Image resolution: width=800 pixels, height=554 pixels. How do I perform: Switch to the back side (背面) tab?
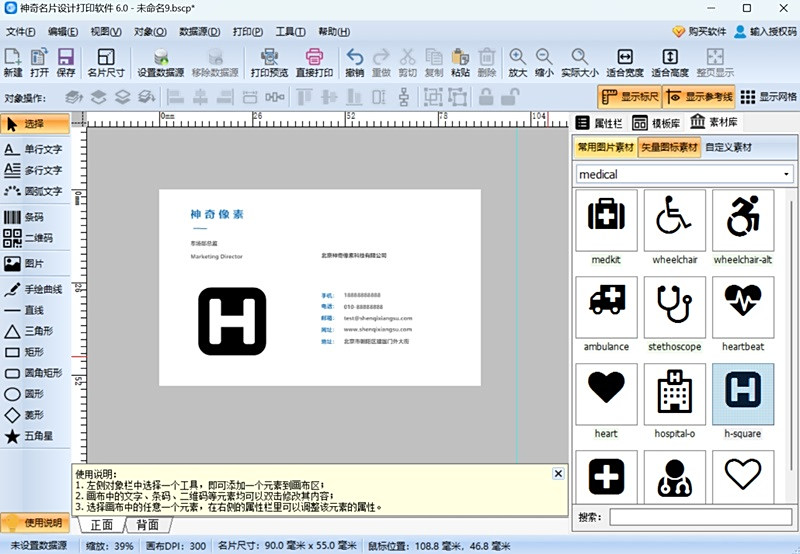[148, 525]
